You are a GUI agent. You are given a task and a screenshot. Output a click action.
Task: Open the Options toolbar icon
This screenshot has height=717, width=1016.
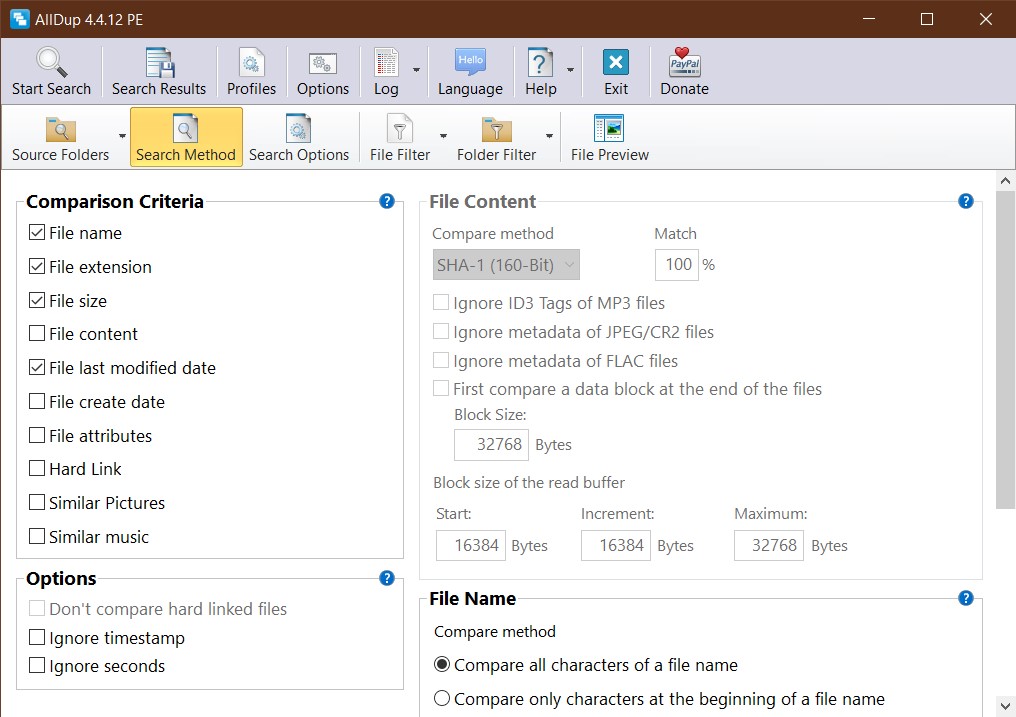click(x=323, y=63)
